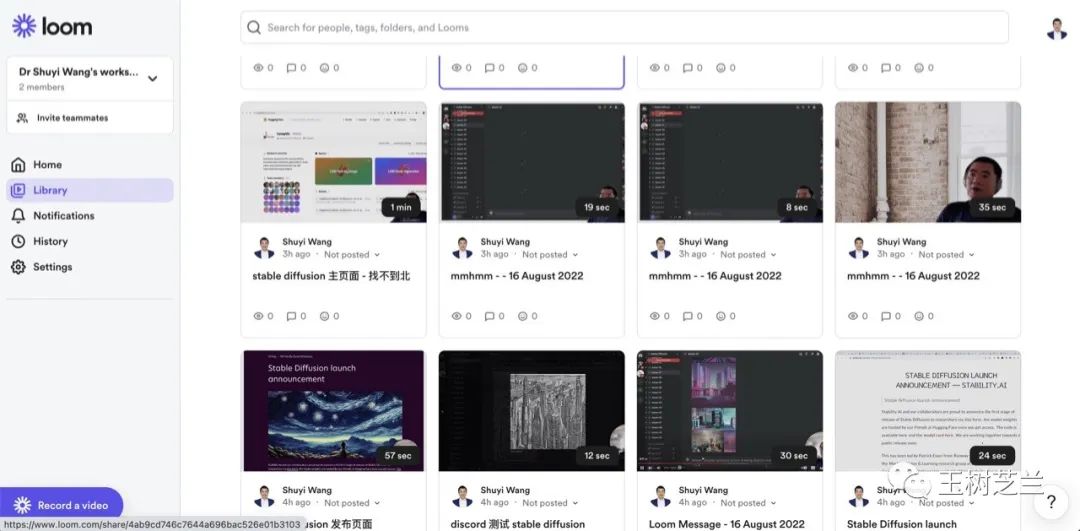The image size is (1080, 531).
Task: Click comments icon on 35 sec mmhmm card
Action: tap(886, 316)
